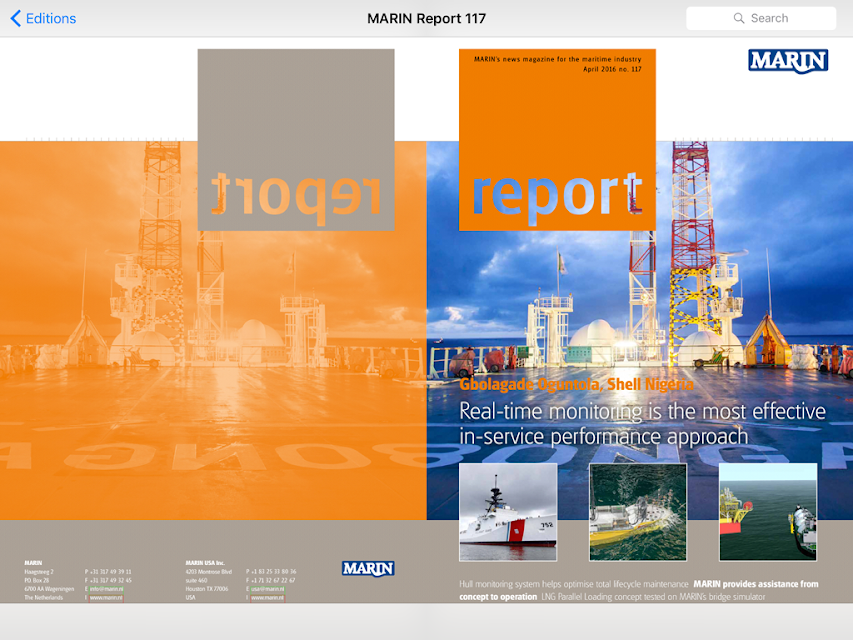
Task: Go back to Editions list
Action: tap(43, 19)
